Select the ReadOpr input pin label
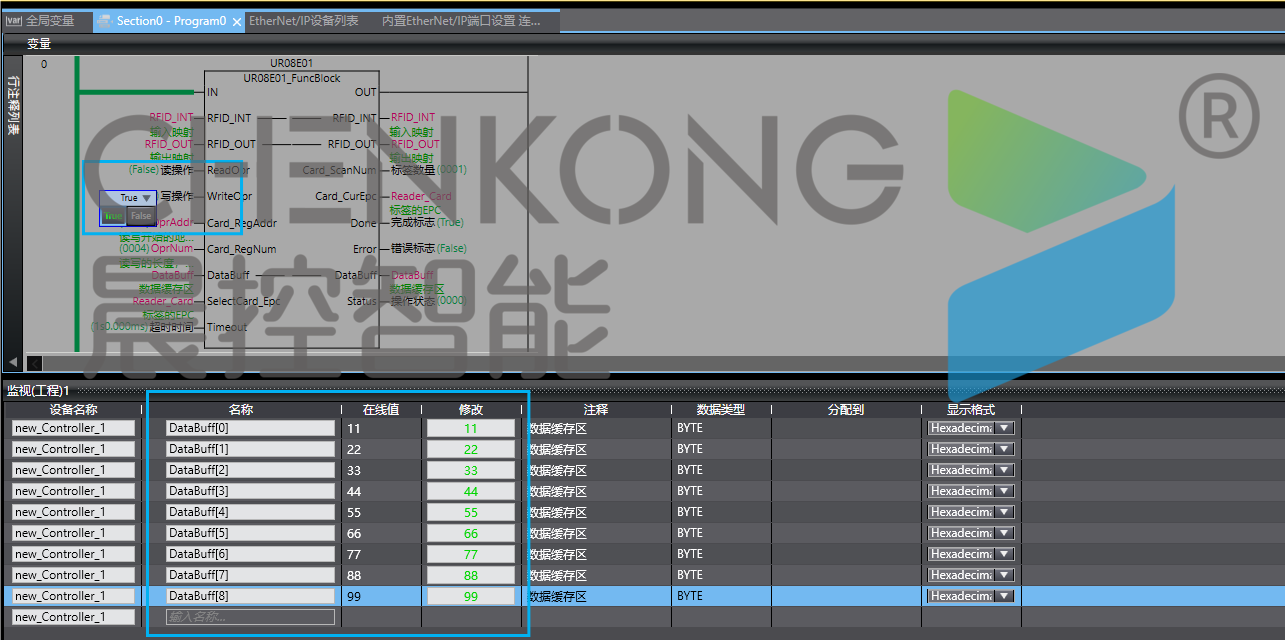1286x640 pixels. tap(229, 170)
